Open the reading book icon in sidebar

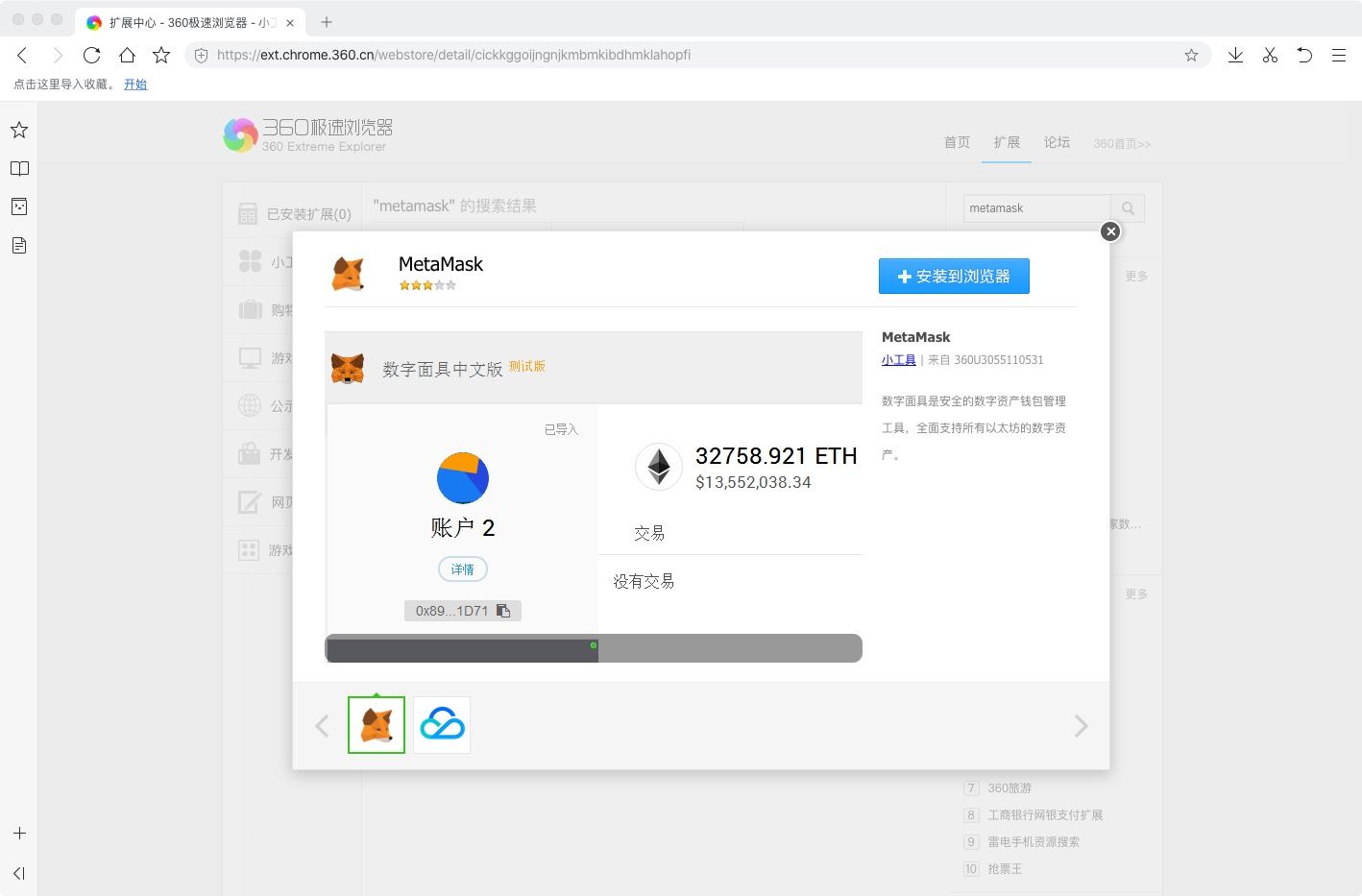click(19, 168)
